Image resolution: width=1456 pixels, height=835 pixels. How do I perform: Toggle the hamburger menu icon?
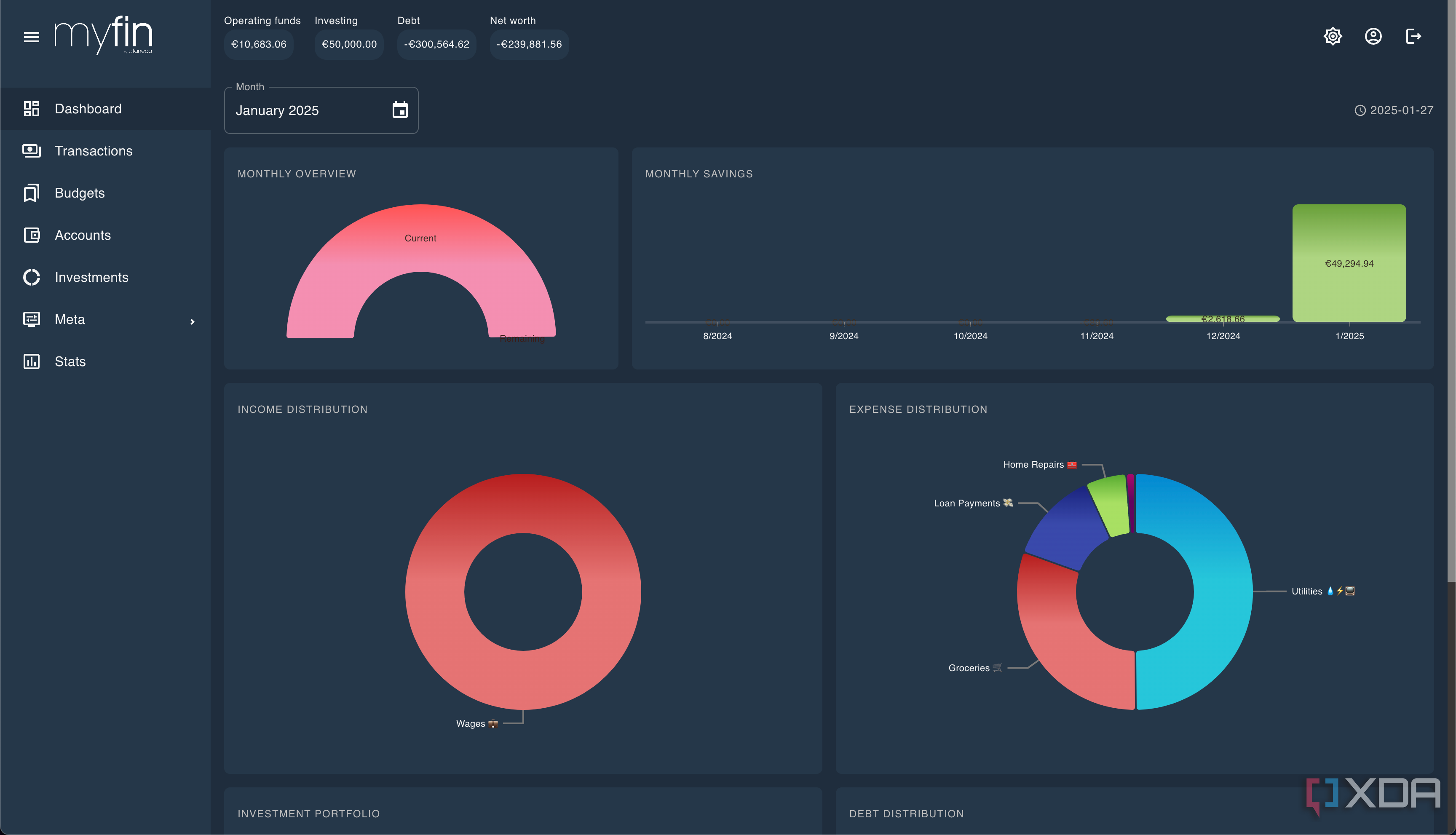click(x=32, y=37)
